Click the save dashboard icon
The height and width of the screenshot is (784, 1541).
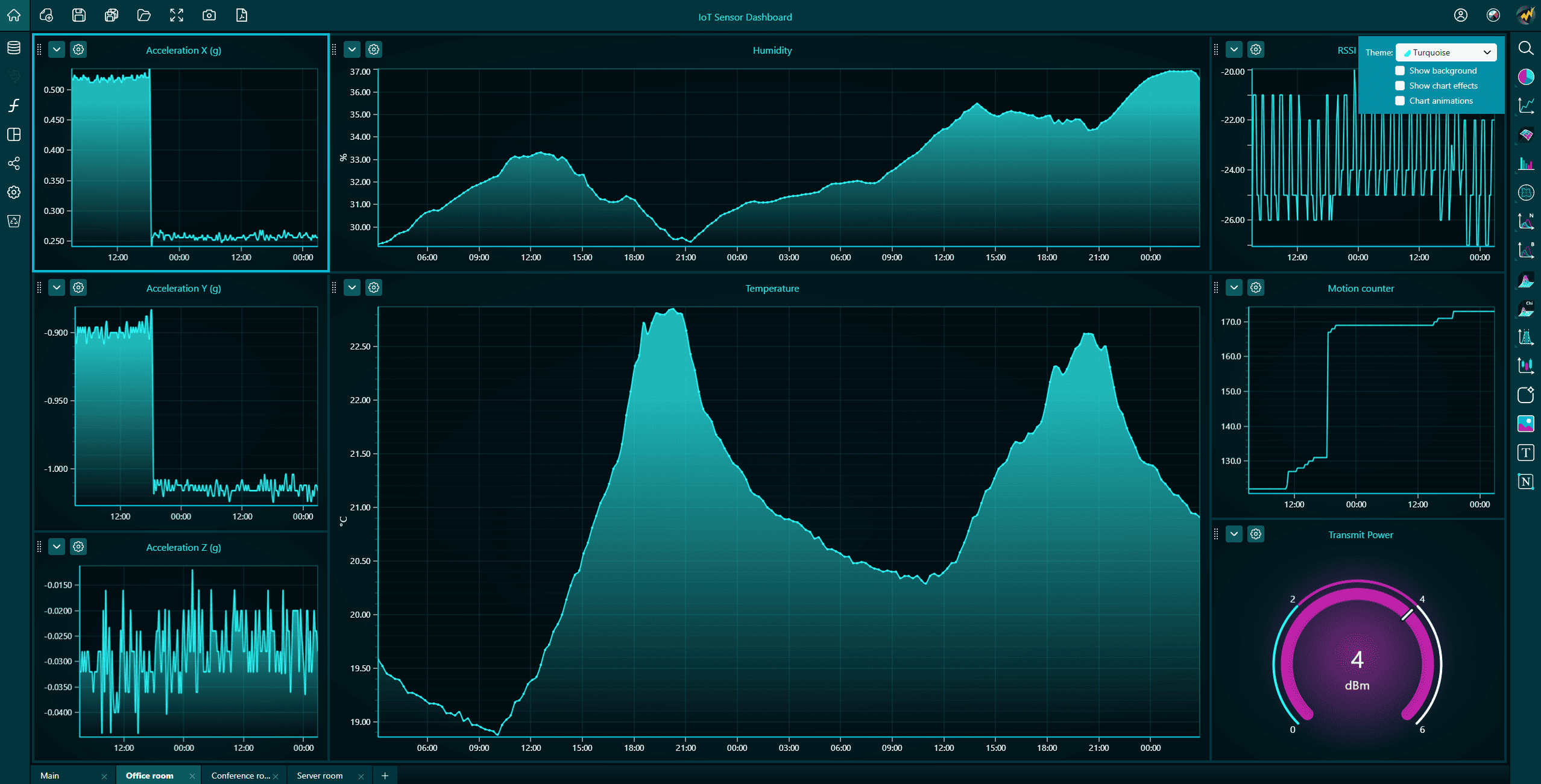coord(79,15)
